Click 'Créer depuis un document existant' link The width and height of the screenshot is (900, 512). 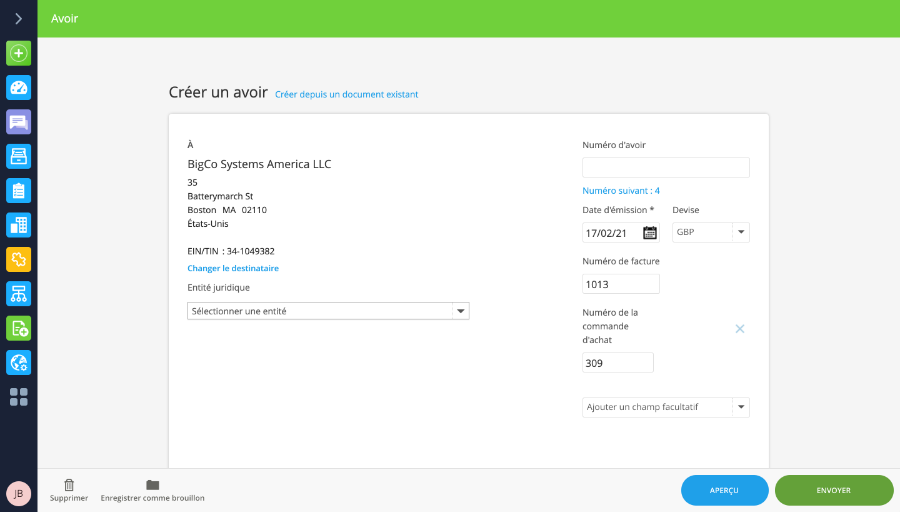point(346,95)
